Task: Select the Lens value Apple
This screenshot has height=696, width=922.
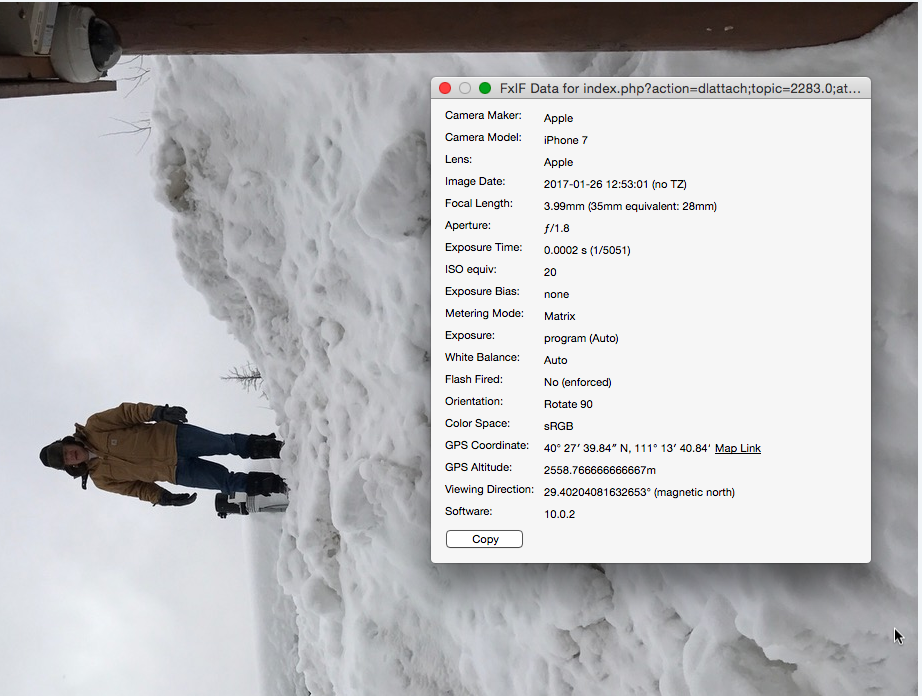Action: (559, 162)
